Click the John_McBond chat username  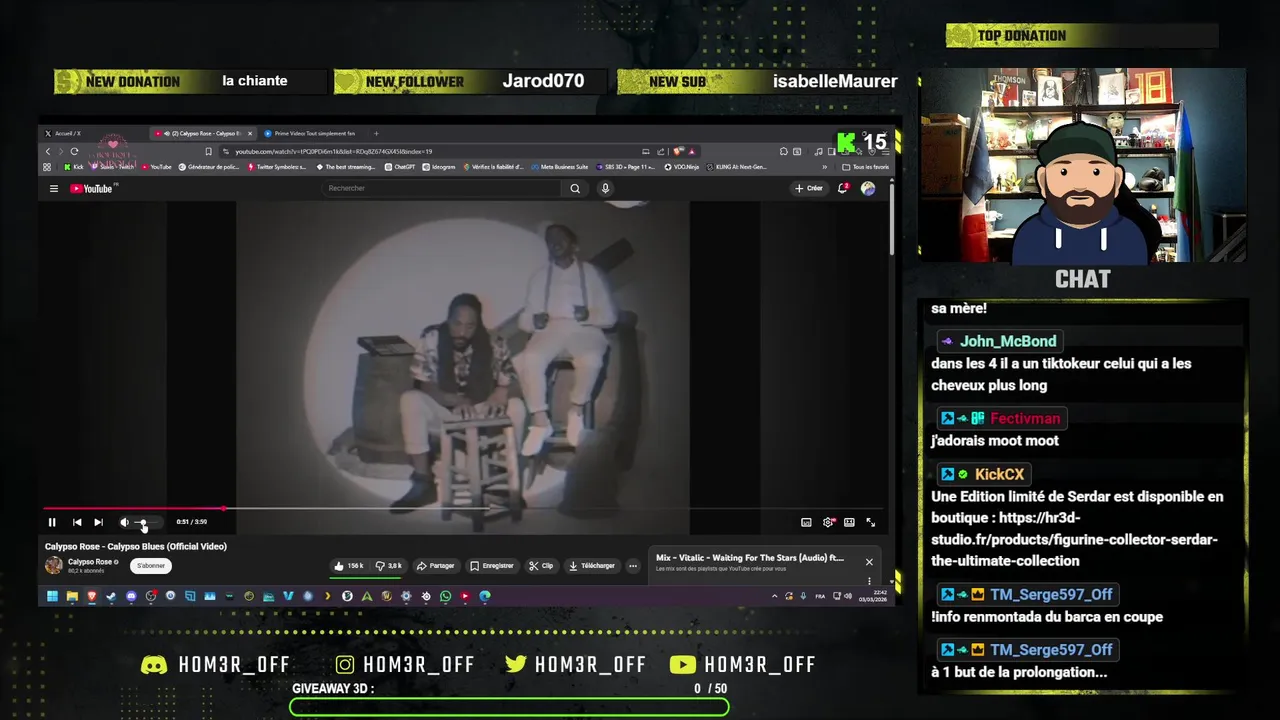coord(1008,341)
